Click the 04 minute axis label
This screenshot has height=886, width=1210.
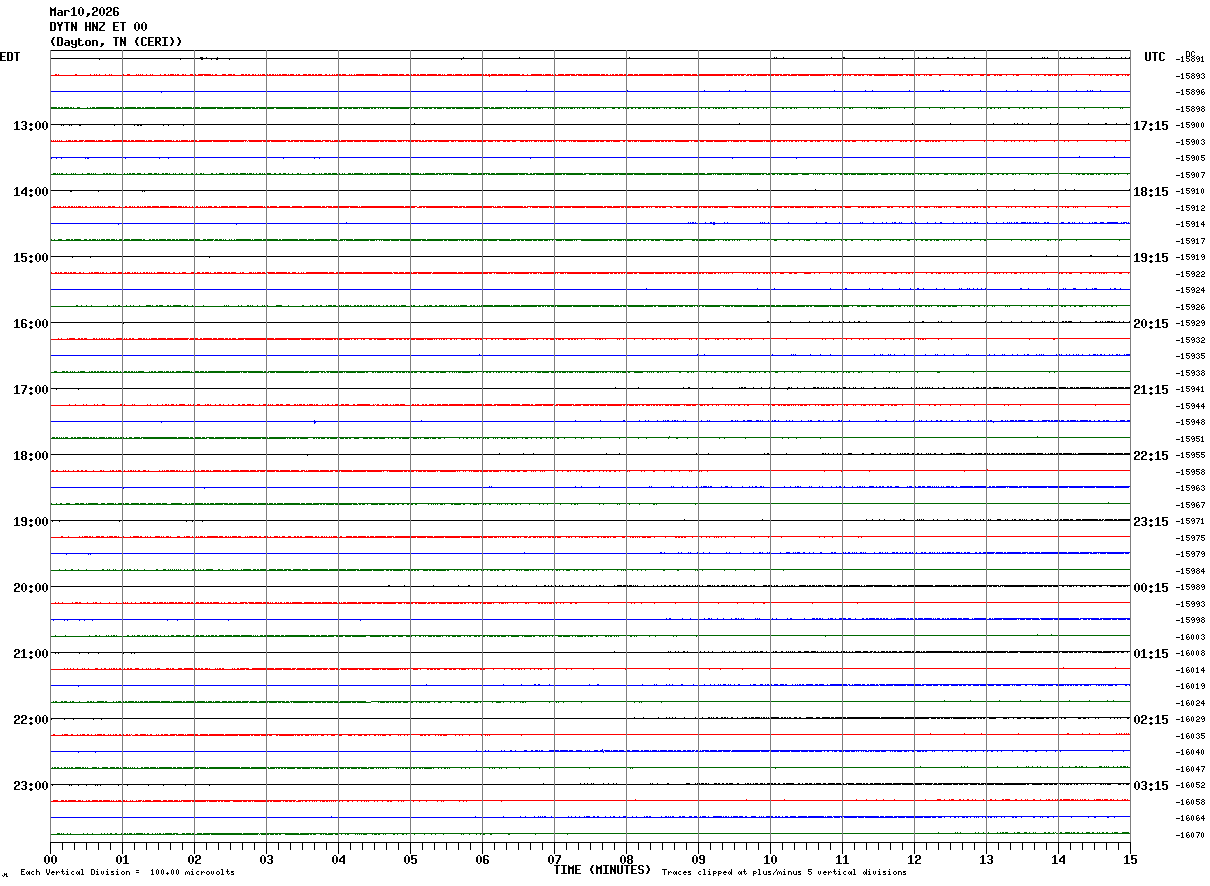[339, 859]
